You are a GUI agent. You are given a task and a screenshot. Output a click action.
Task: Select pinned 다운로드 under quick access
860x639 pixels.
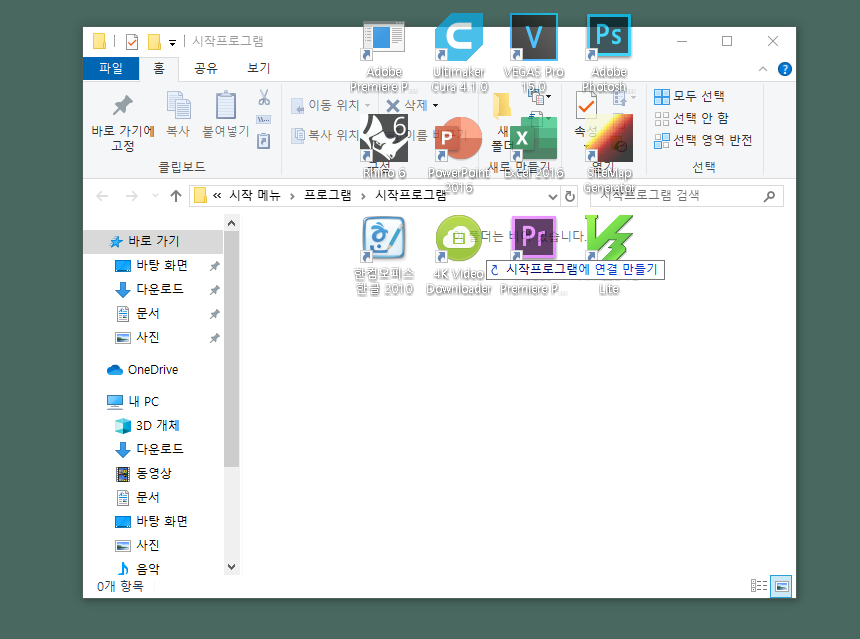[160, 289]
